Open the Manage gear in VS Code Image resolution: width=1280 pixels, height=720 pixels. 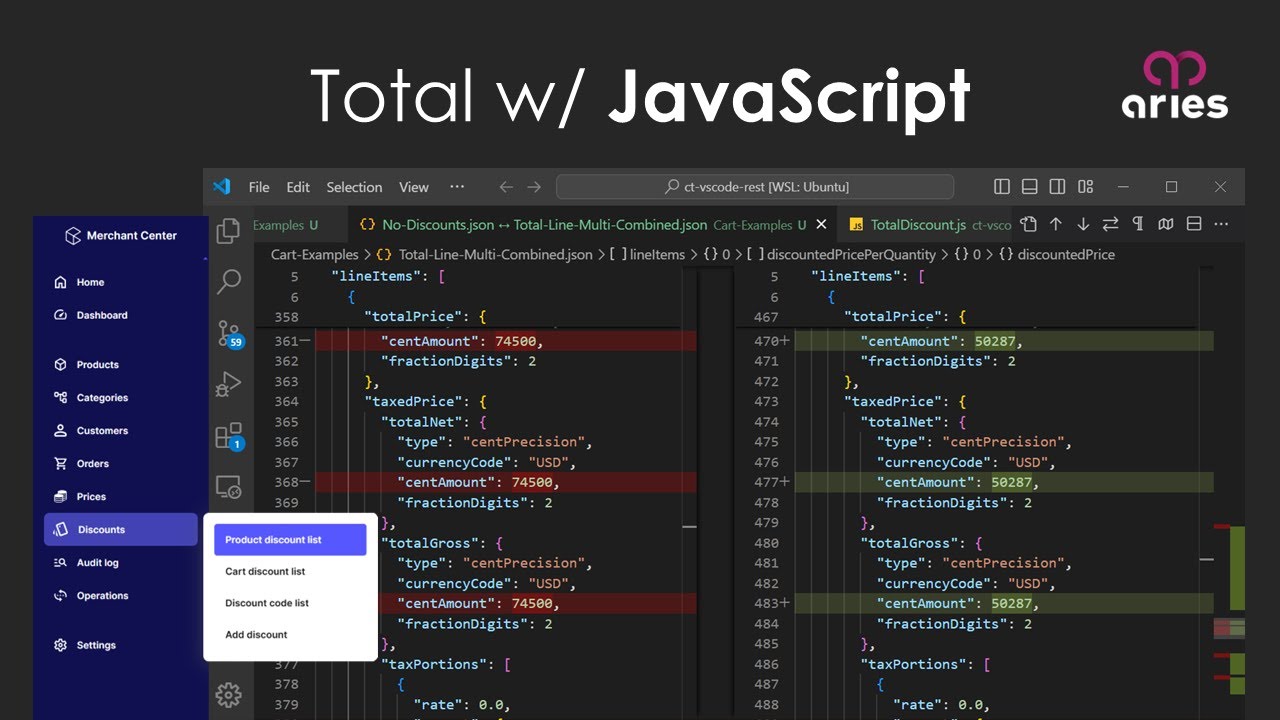pyautogui.click(x=229, y=694)
